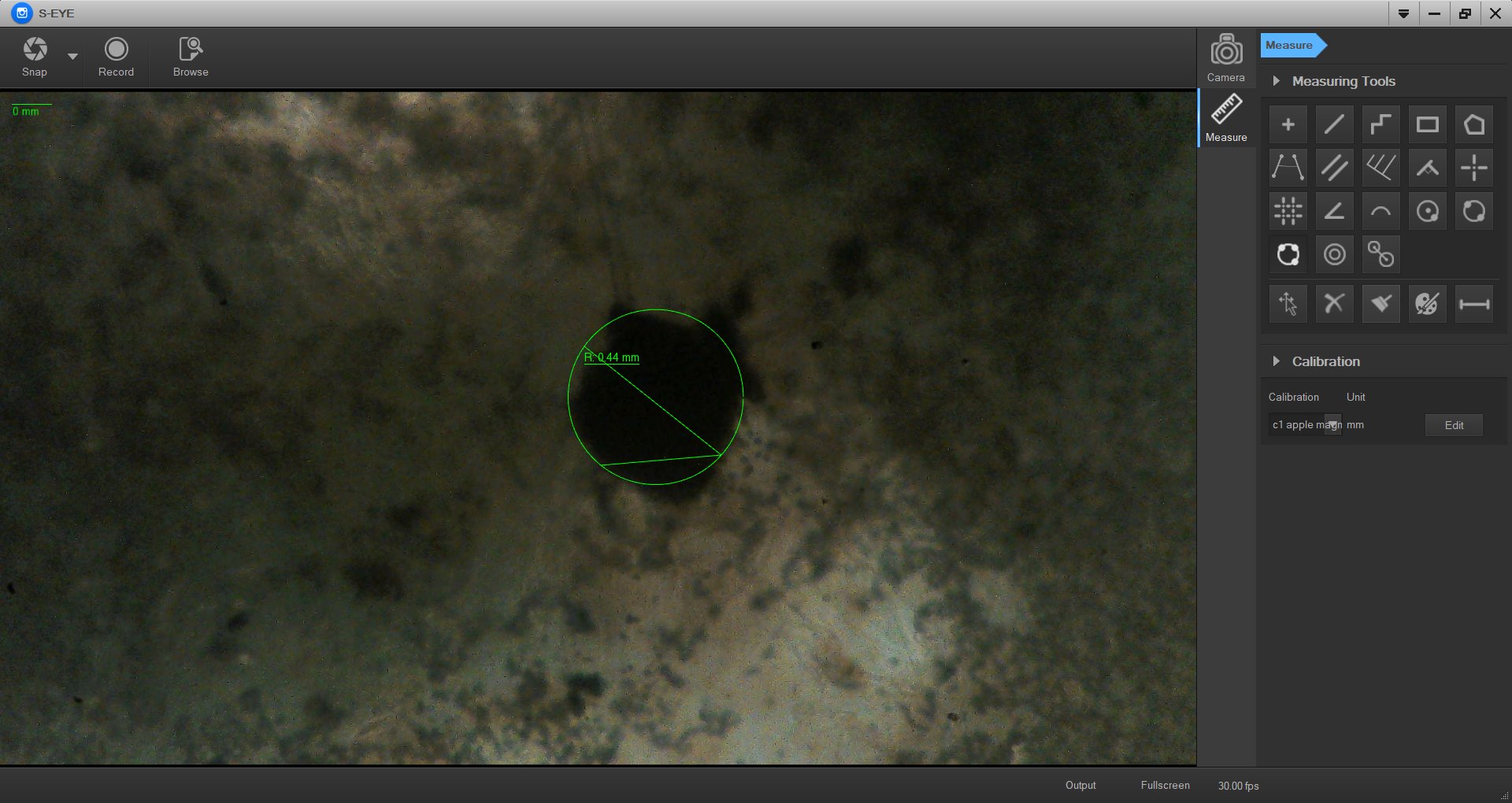Snap a photo with the shutter icon
This screenshot has width=1512, height=803.
[x=35, y=50]
